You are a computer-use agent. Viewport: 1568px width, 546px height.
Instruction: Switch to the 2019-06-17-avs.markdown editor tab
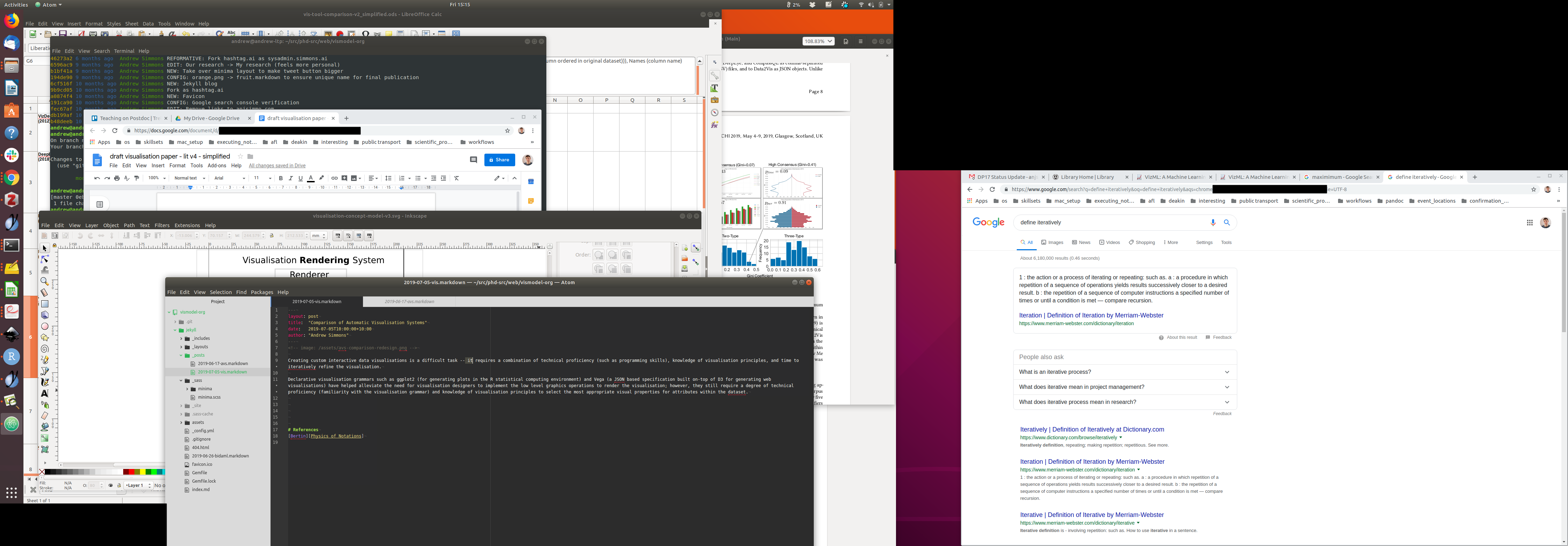pos(409,301)
